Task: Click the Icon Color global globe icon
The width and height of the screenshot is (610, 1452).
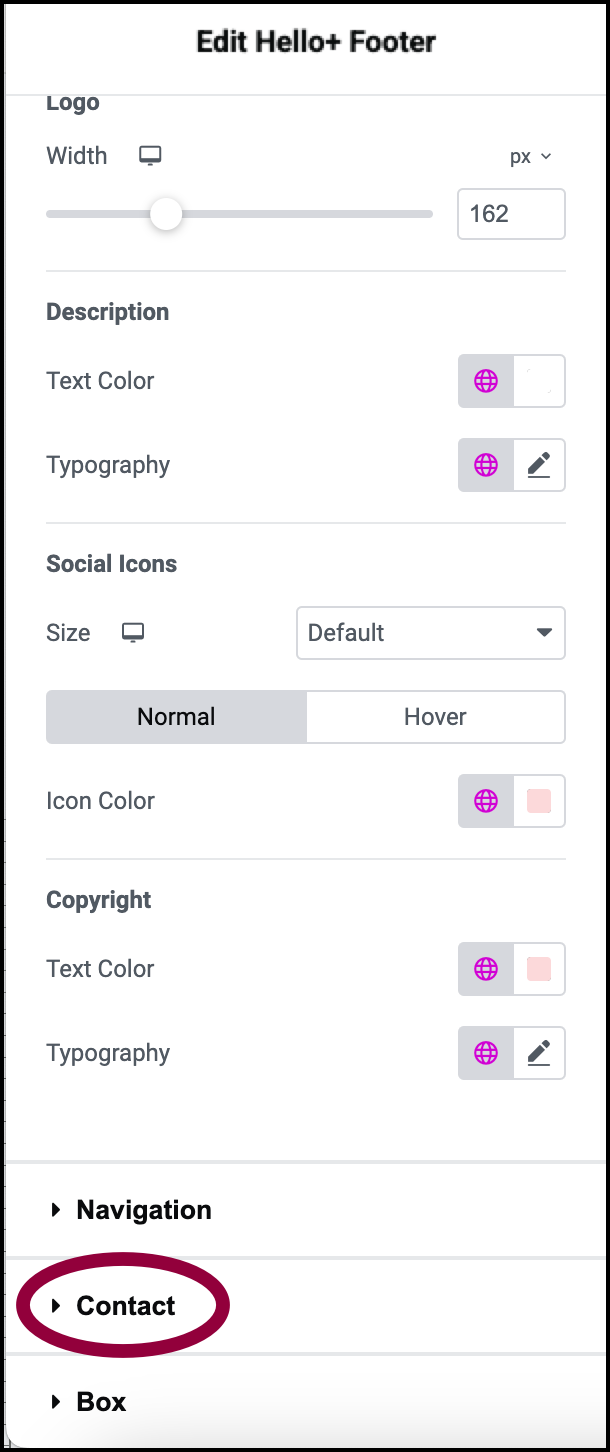Action: pyautogui.click(x=486, y=801)
